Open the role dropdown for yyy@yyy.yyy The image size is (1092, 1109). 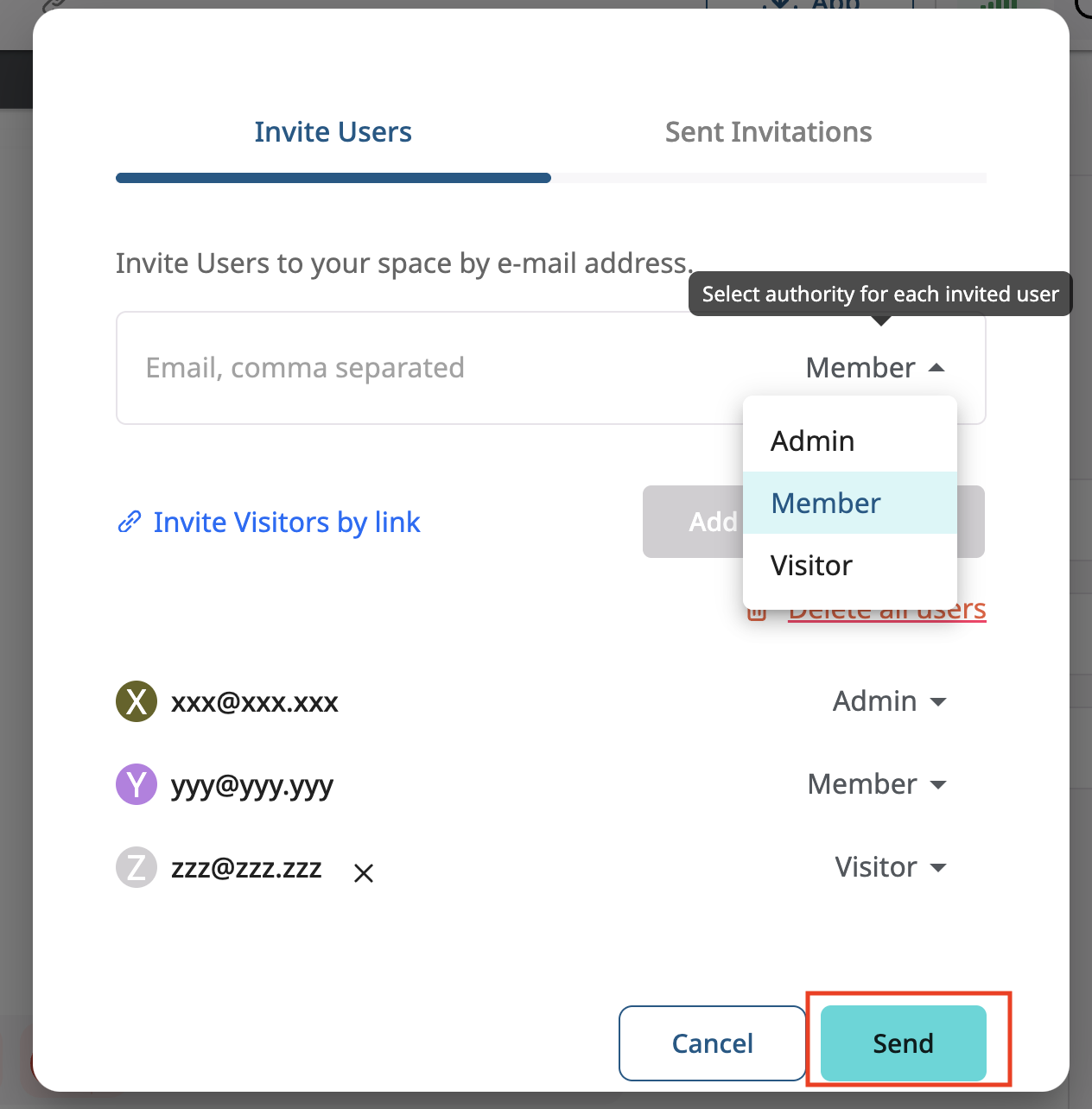coord(878,784)
